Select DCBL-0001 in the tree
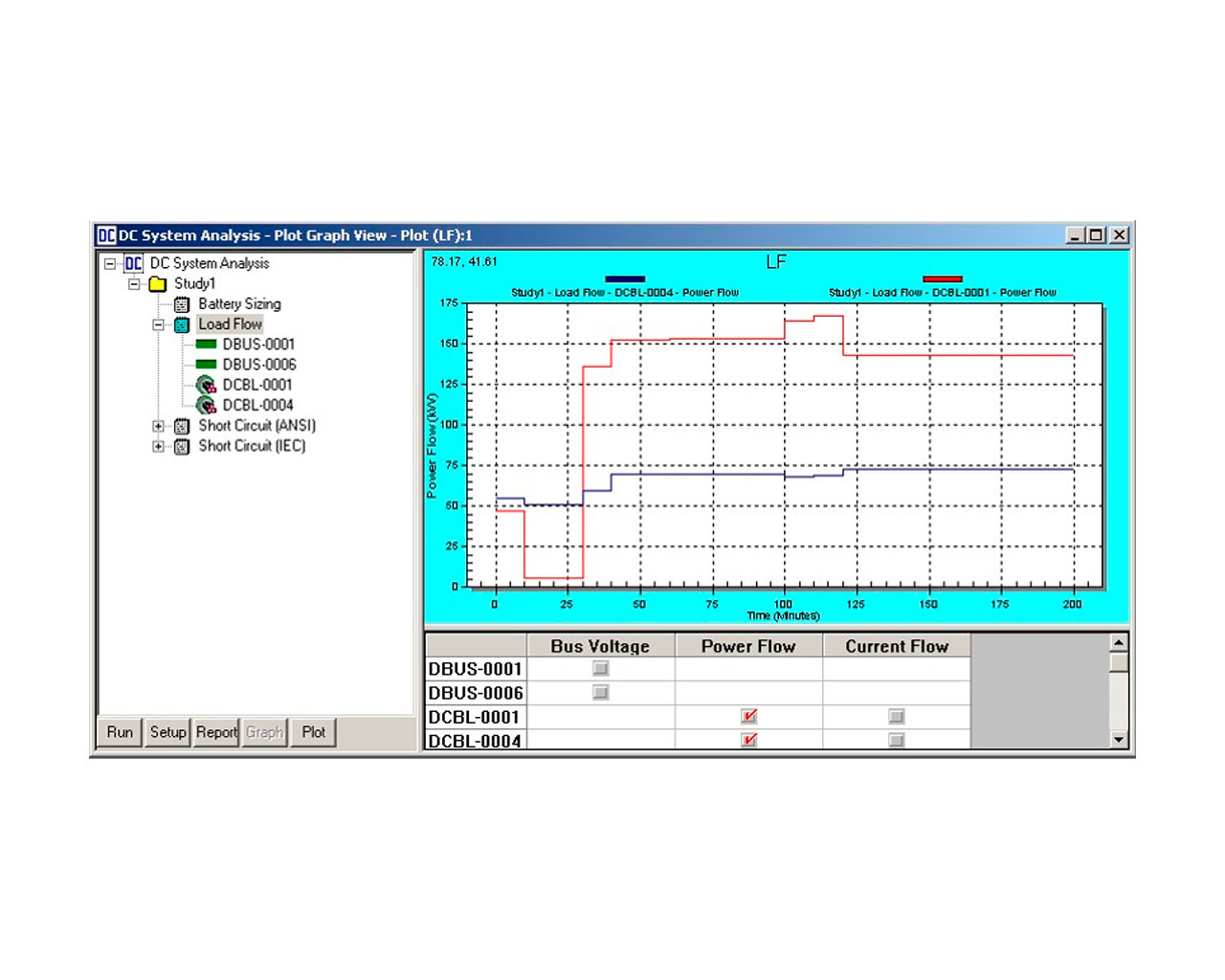Viewport: 1225px width, 980px height. click(x=257, y=385)
